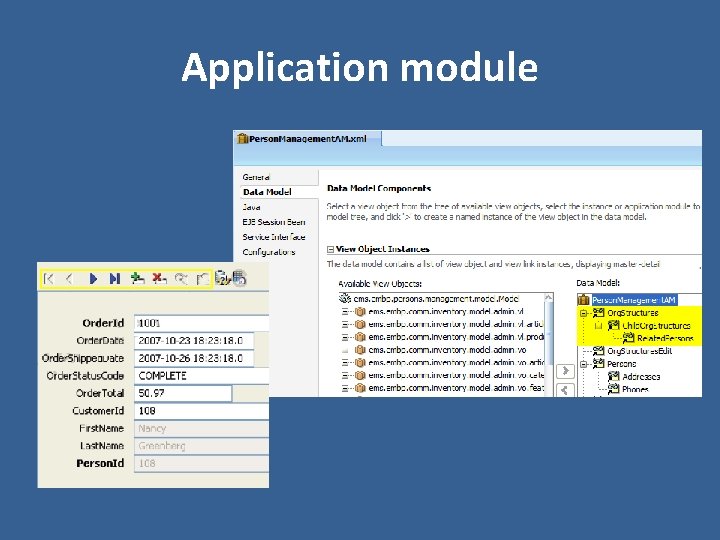720x540 pixels.
Task: Click package icon of admin.vo.cate row
Action: pos(360,375)
